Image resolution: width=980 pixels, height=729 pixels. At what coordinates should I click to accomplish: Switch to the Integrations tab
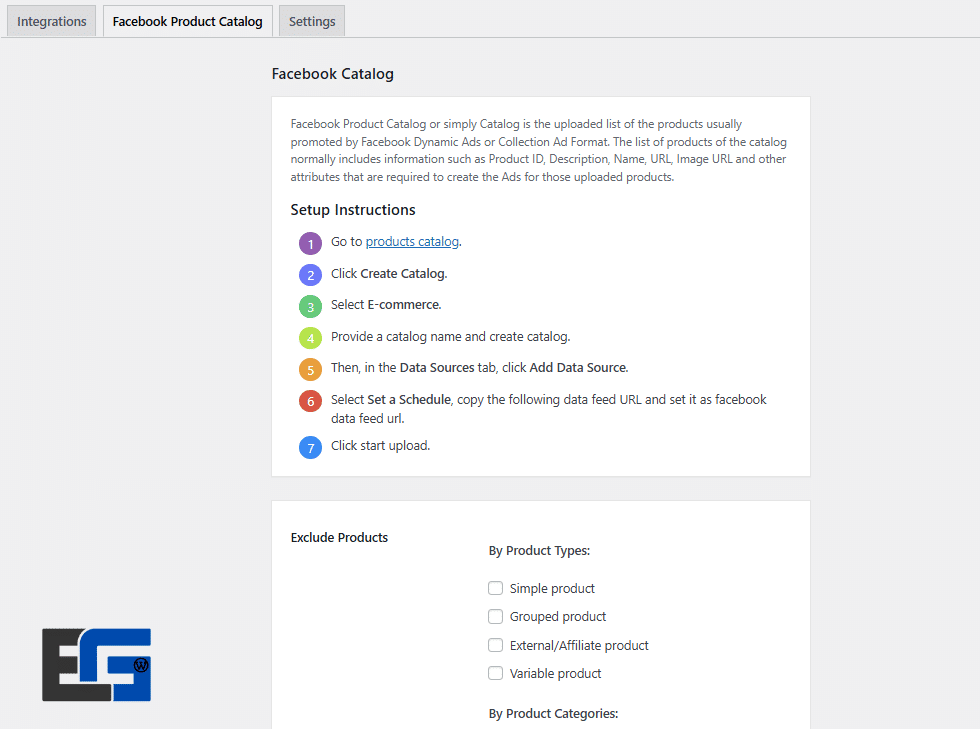pyautogui.click(x=52, y=21)
